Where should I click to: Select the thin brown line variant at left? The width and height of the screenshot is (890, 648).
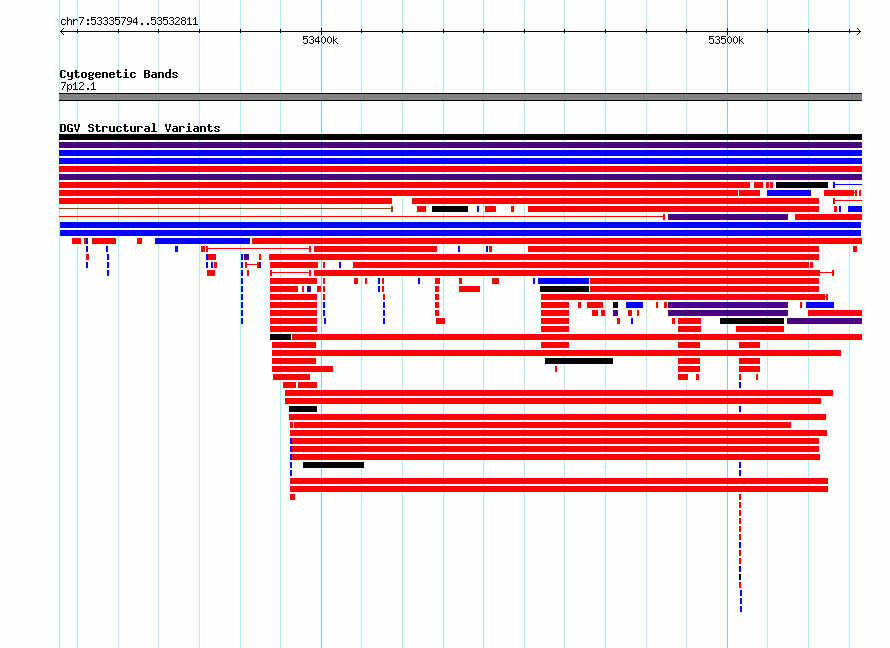pos(226,209)
